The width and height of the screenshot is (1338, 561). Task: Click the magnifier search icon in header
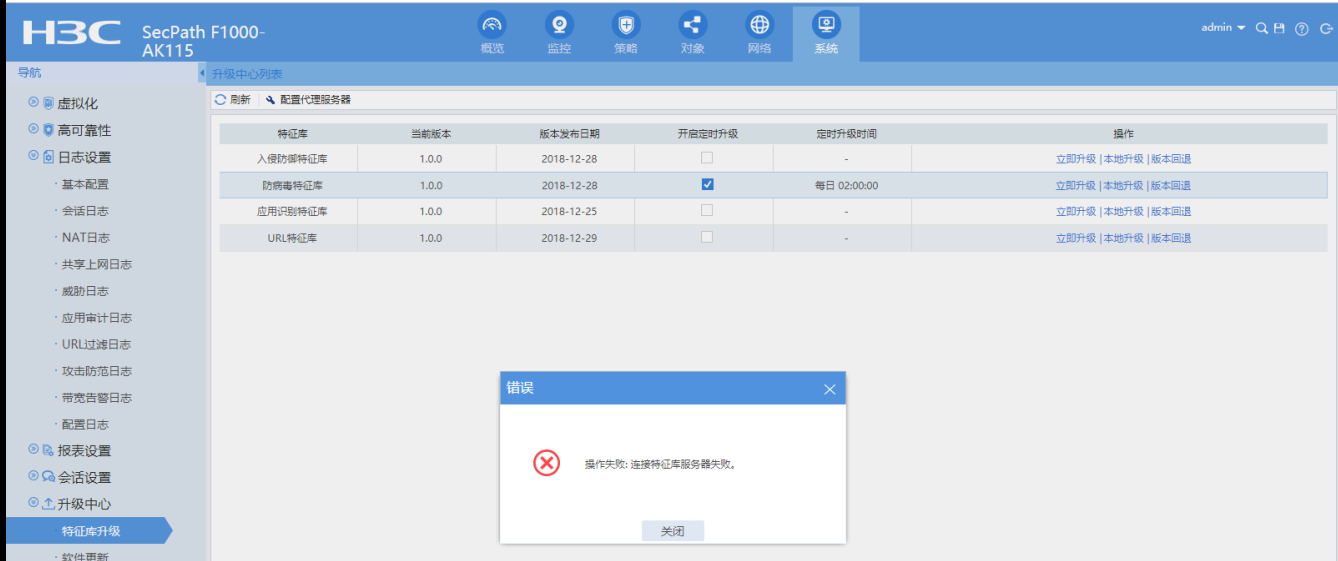1262,28
